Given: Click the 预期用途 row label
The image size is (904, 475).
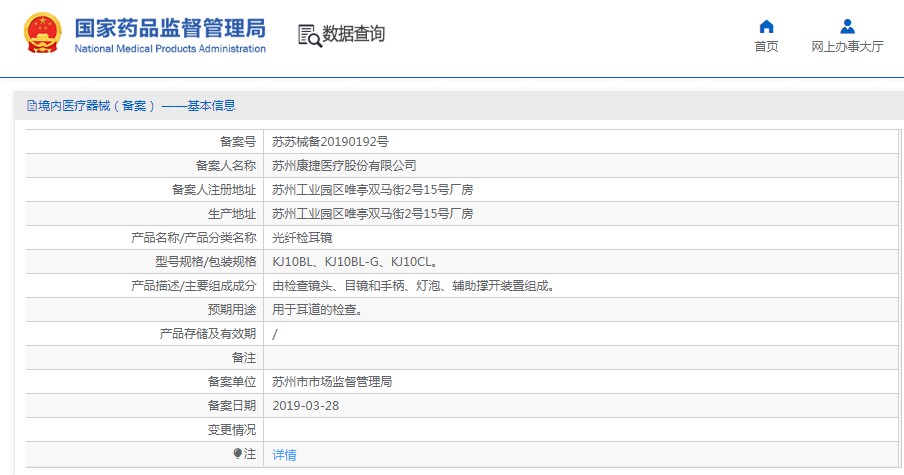Looking at the screenshot, I should tap(232, 310).
